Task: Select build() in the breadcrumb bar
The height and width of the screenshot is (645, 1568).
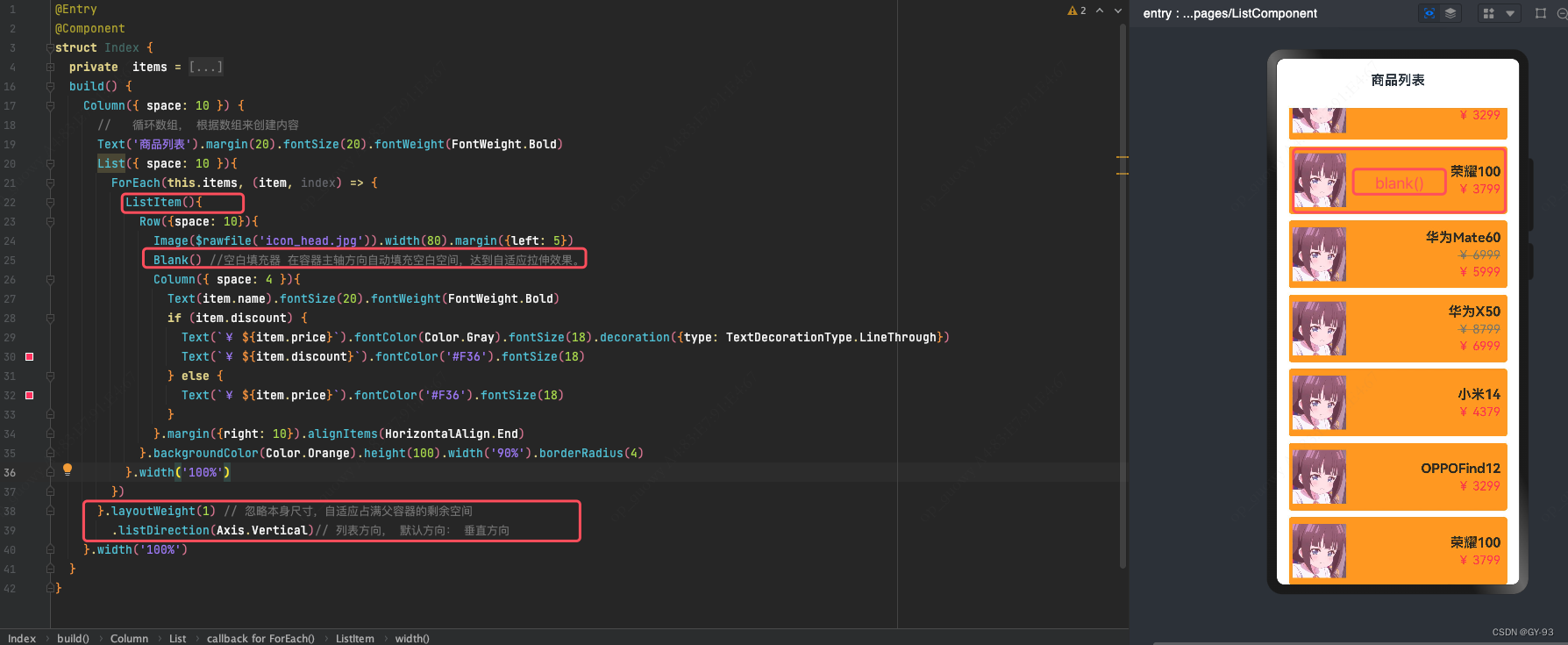Action: pos(74,638)
